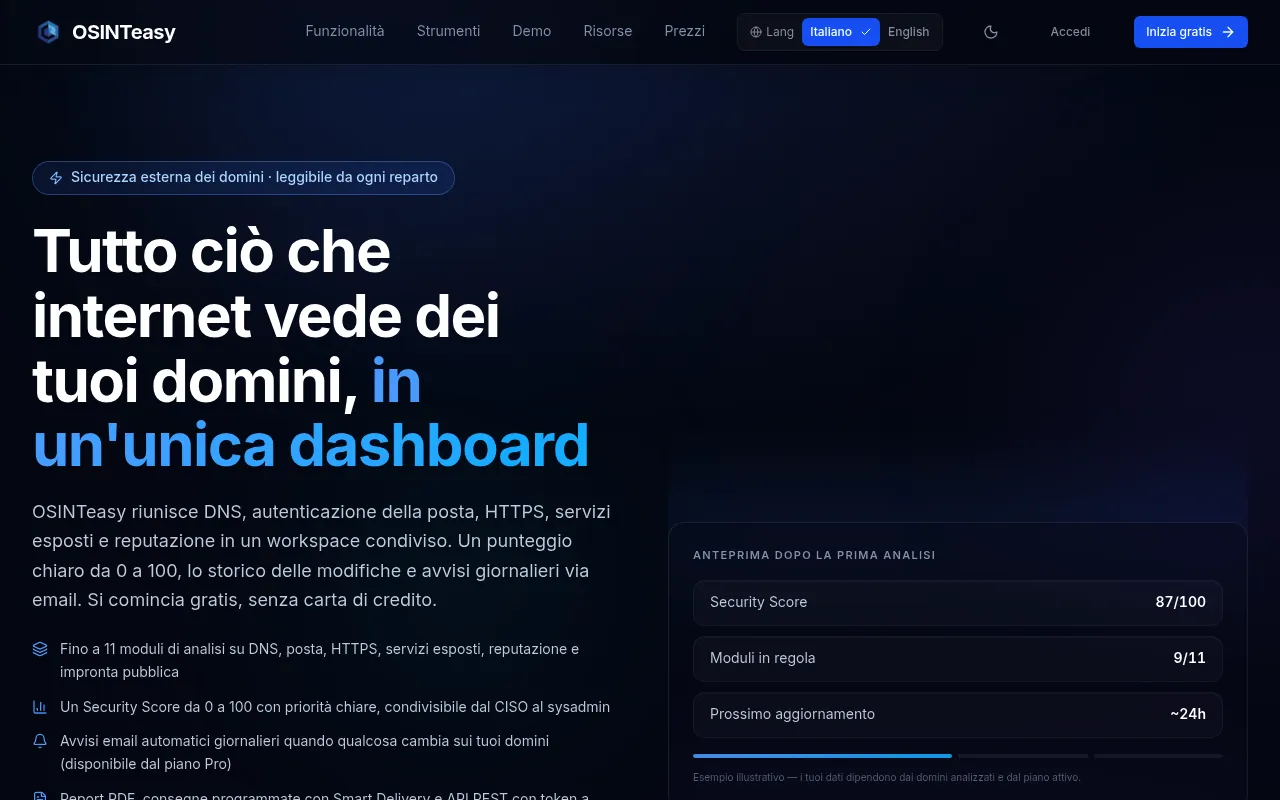
Task: Click the Accedi login link
Action: pos(1070,32)
